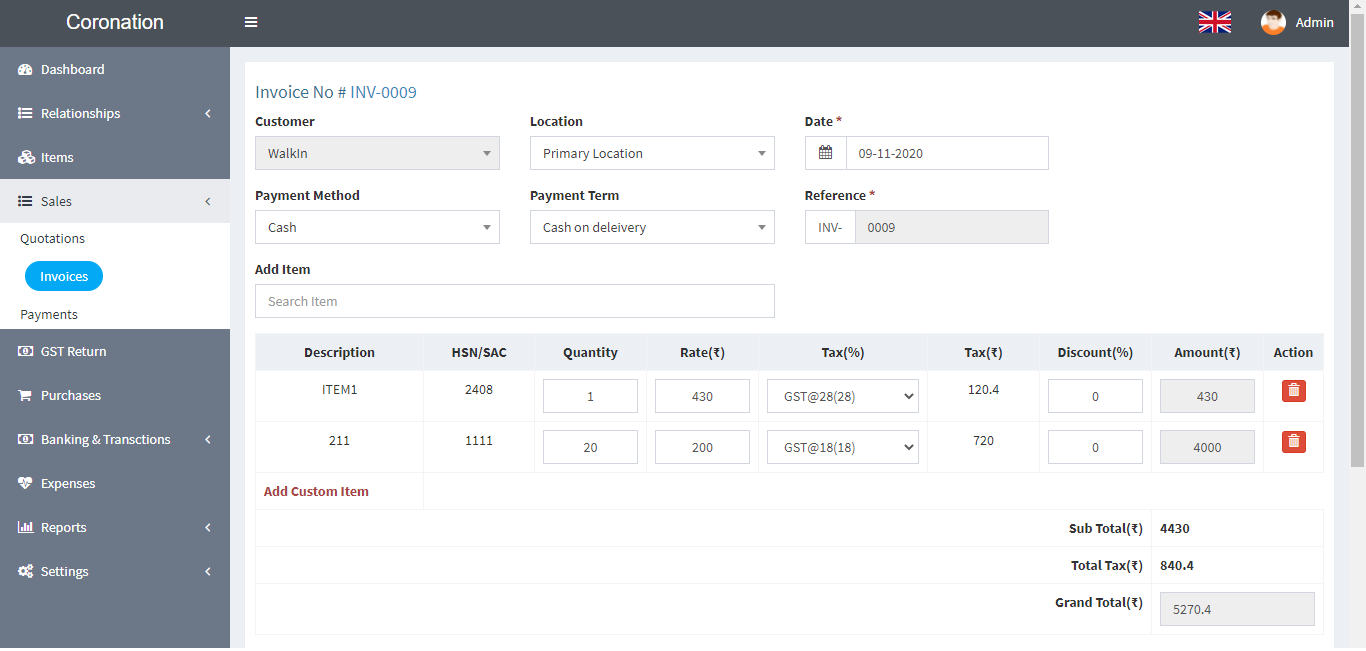The height and width of the screenshot is (651, 1366).
Task: Open the GST@28(28) tax dropdown
Action: 843,396
